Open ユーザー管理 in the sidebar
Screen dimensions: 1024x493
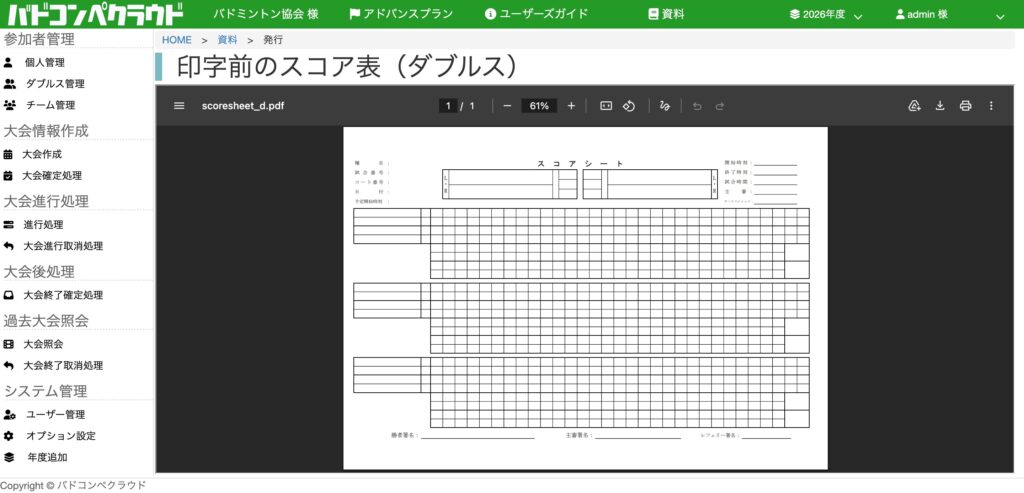(x=56, y=415)
